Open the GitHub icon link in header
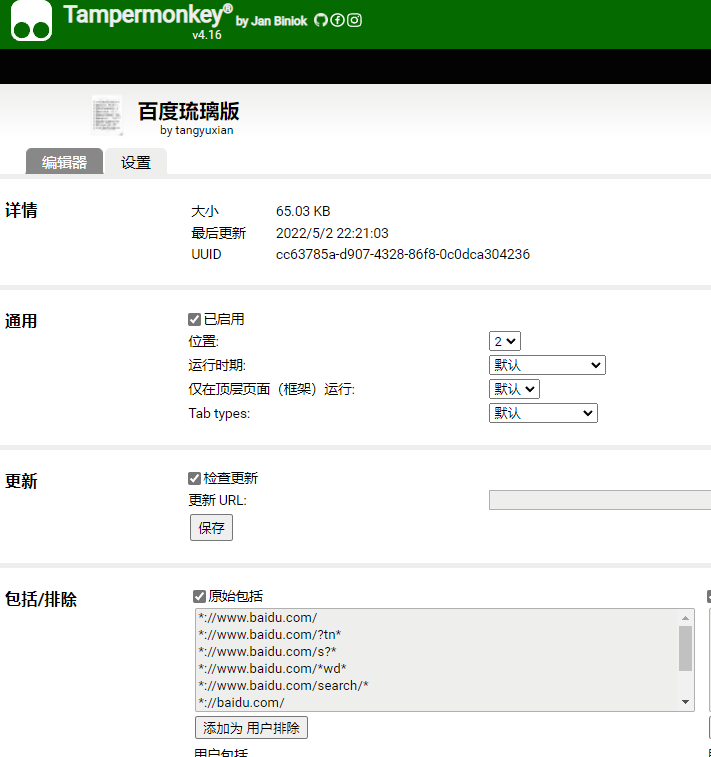Viewport: 711px width, 757px height. click(321, 20)
